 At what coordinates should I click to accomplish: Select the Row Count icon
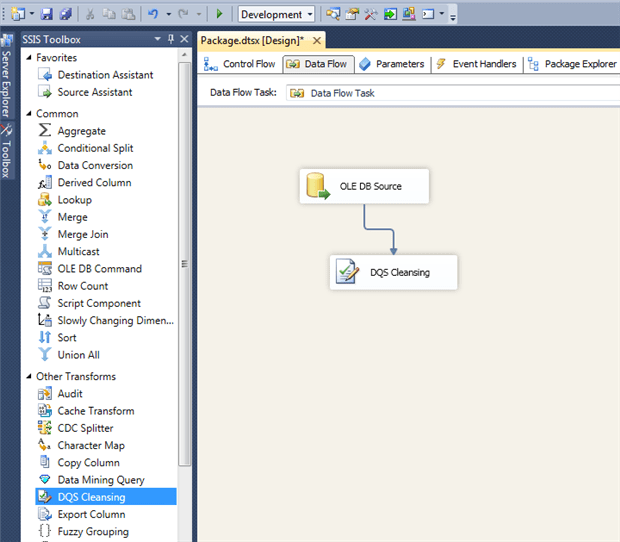45,286
